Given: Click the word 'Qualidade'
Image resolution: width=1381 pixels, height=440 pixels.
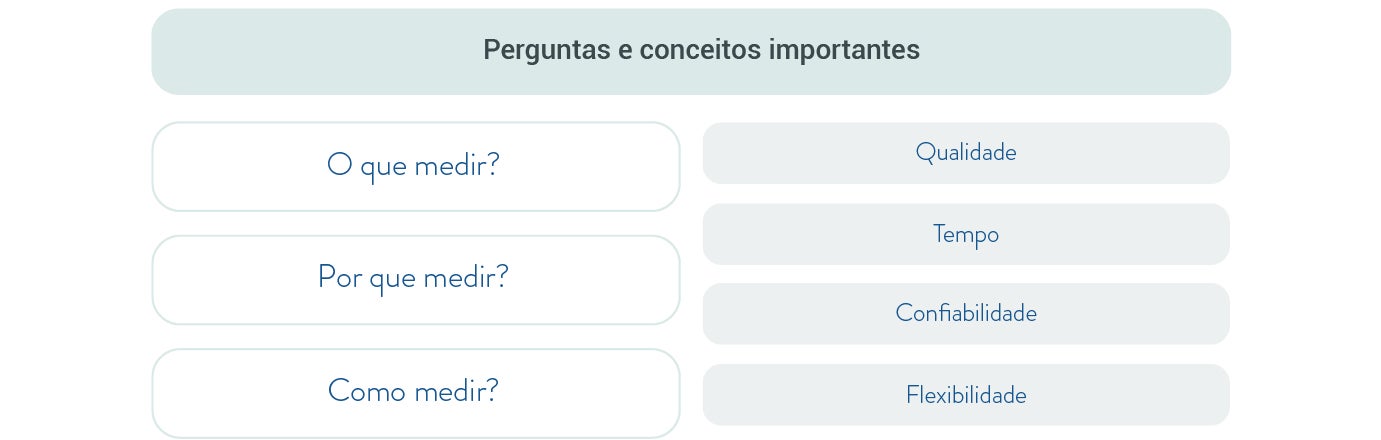Looking at the screenshot, I should coord(966,152).
